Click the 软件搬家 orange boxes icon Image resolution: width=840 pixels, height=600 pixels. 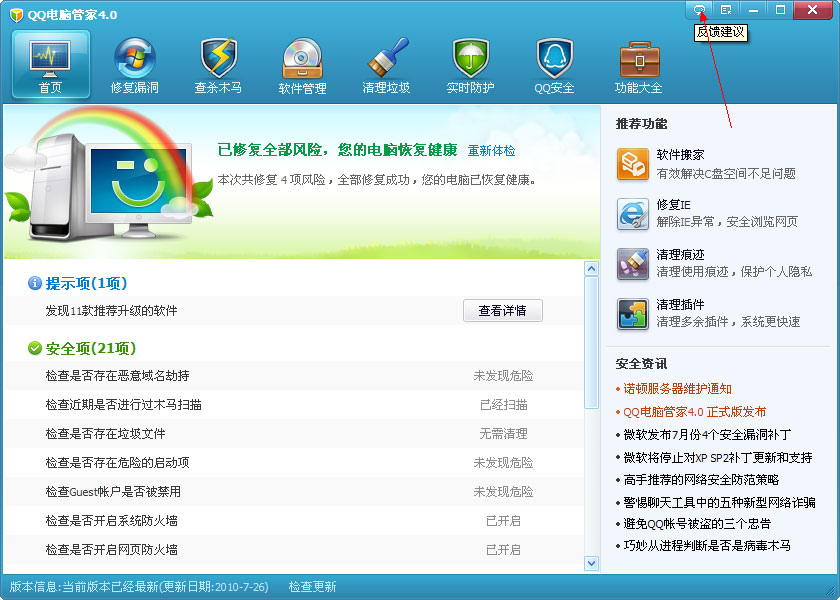click(x=633, y=164)
